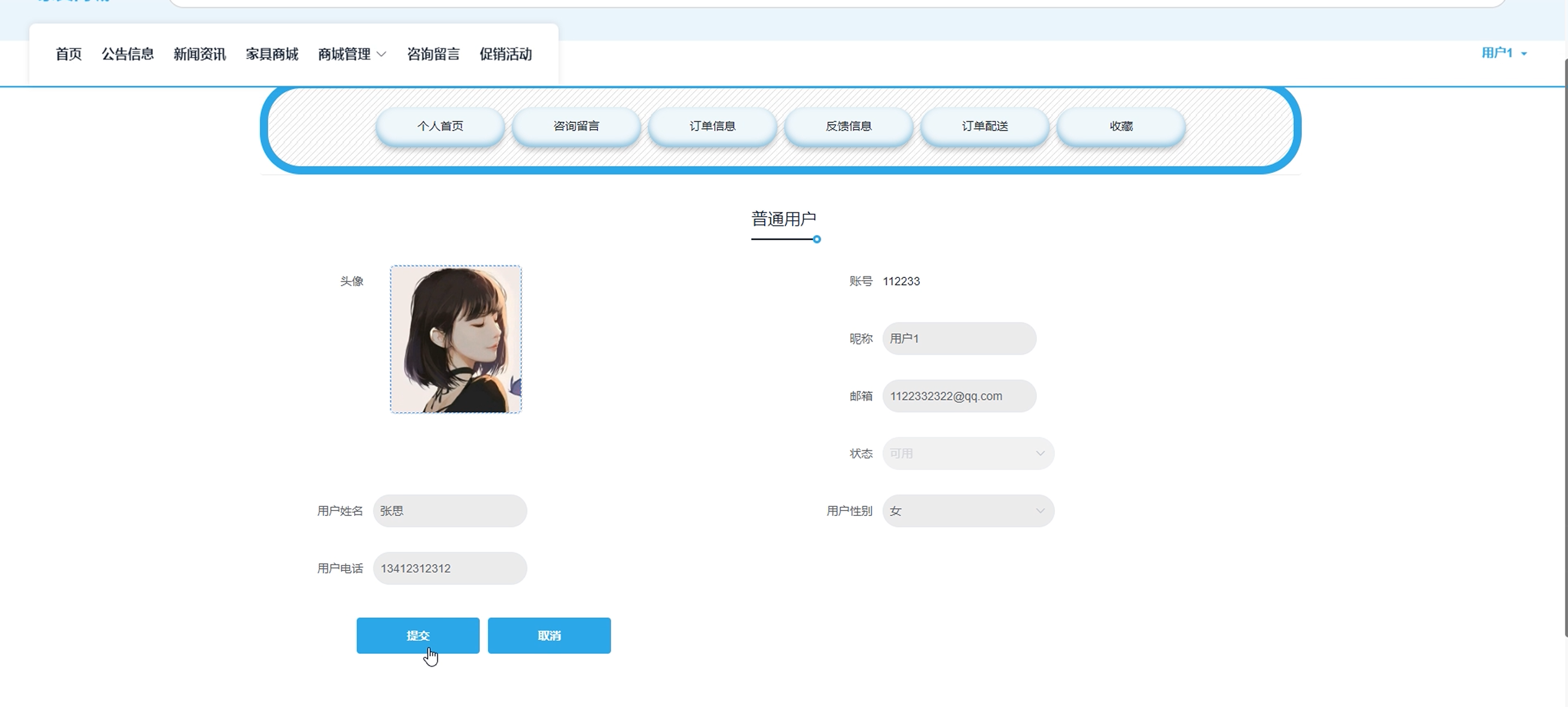Focus the 邮箱 email input field
1568x707 pixels.
click(959, 396)
